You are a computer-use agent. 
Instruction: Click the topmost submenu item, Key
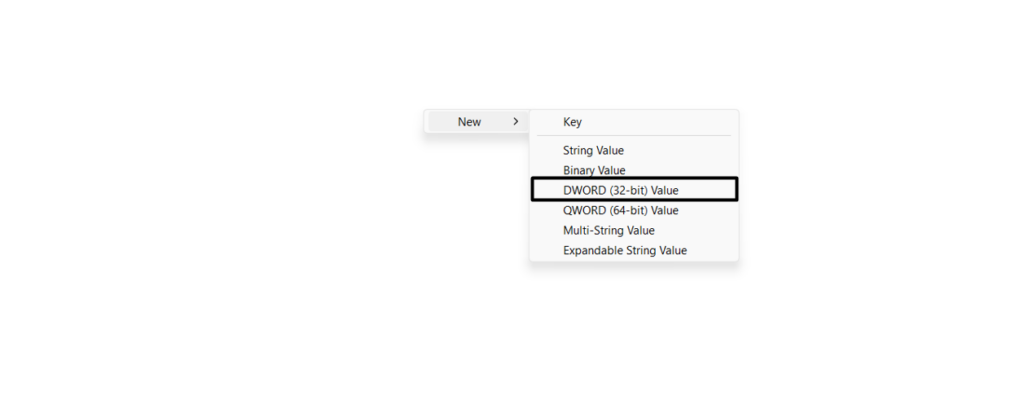[x=572, y=122]
